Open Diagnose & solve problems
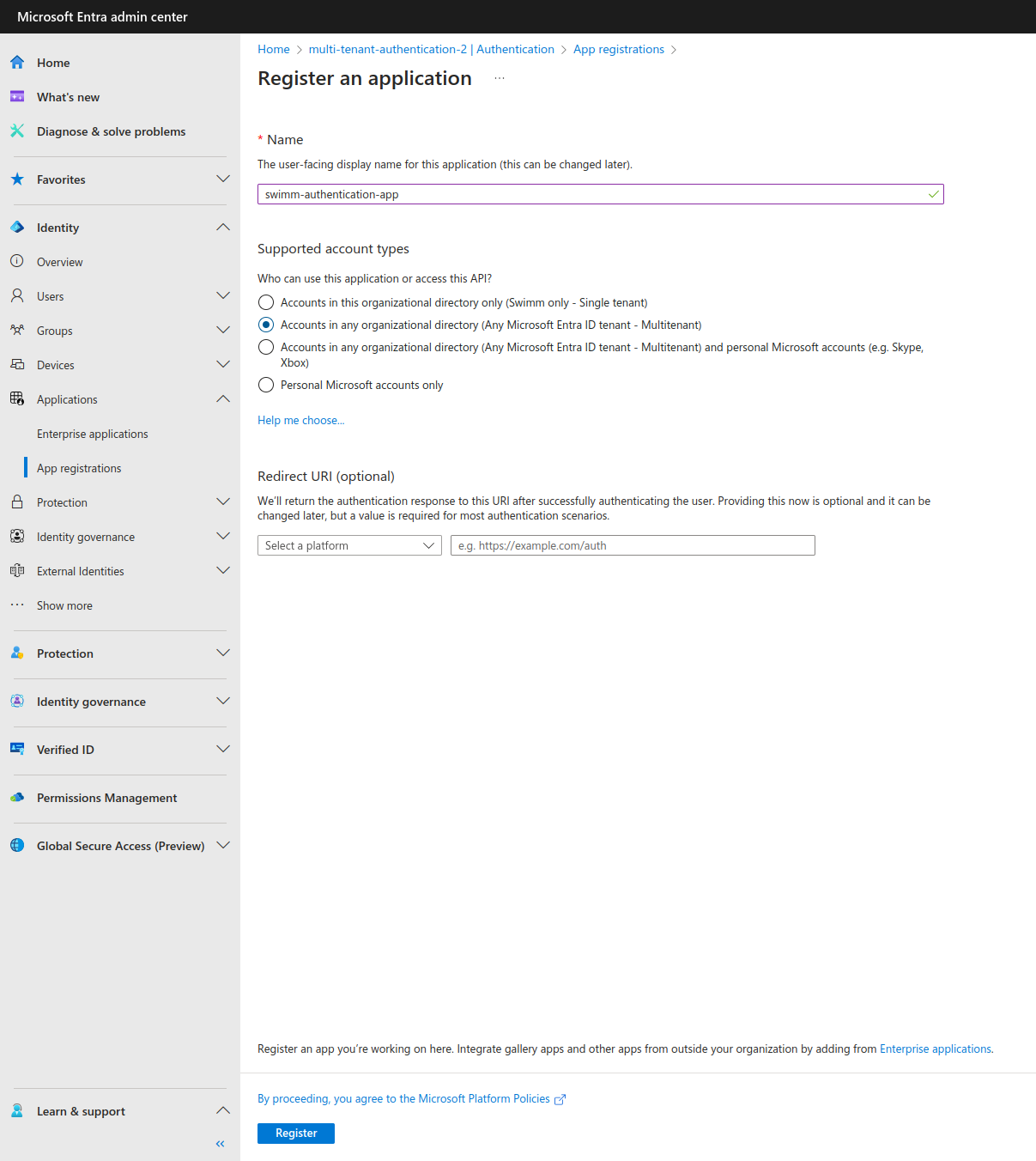The image size is (1036, 1161). (x=111, y=131)
